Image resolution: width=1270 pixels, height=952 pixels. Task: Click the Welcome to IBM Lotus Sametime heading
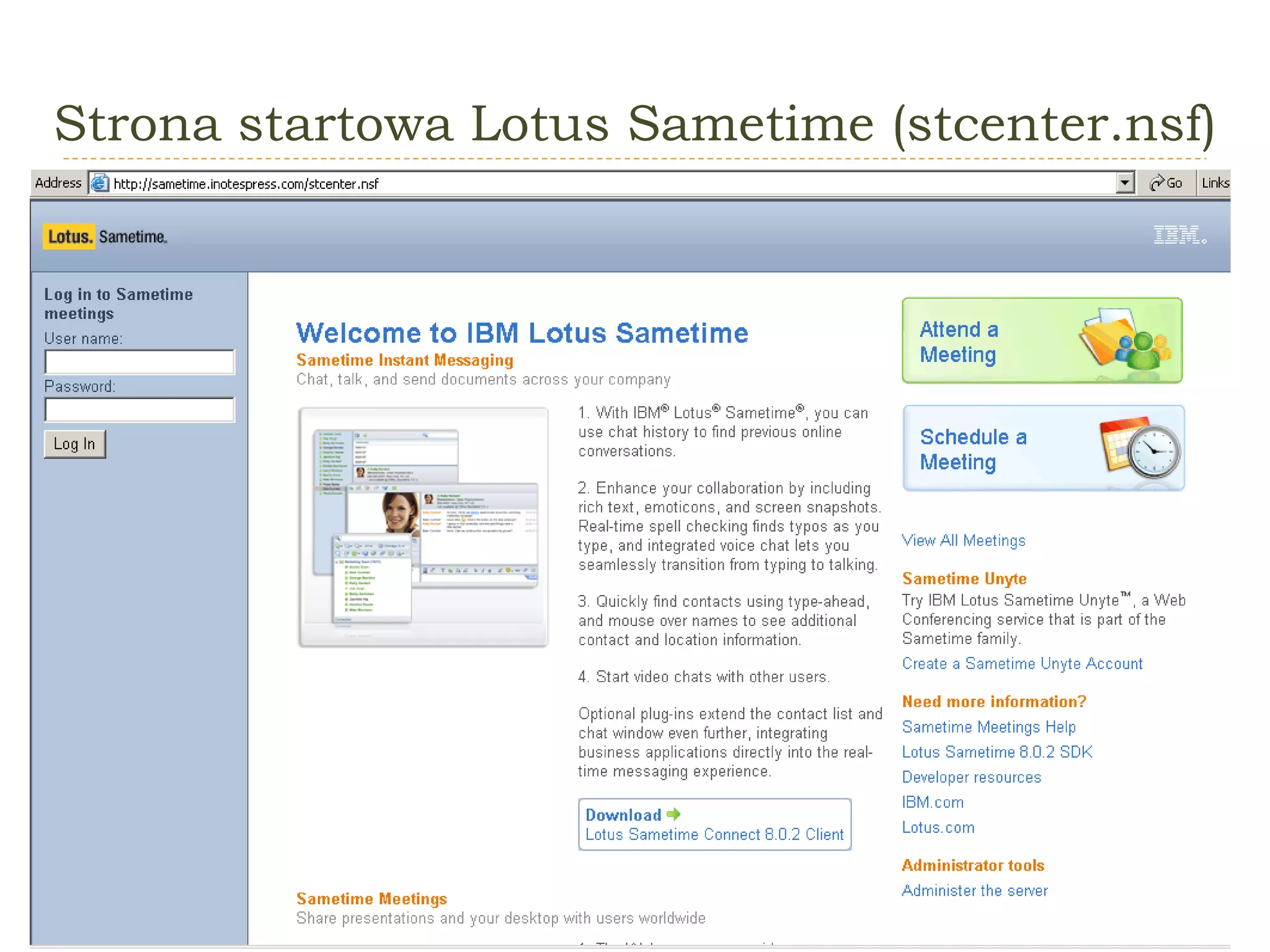click(522, 333)
